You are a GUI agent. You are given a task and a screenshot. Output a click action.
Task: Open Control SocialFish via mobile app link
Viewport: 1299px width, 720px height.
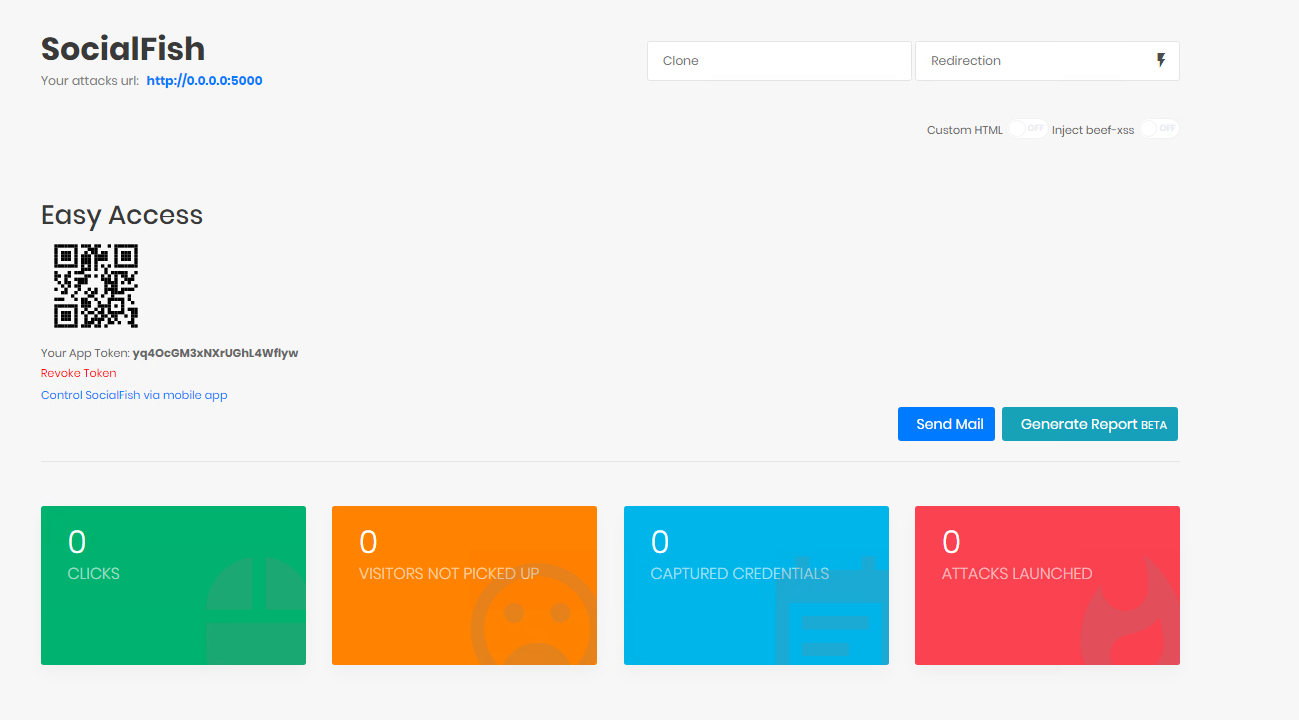[x=134, y=395]
